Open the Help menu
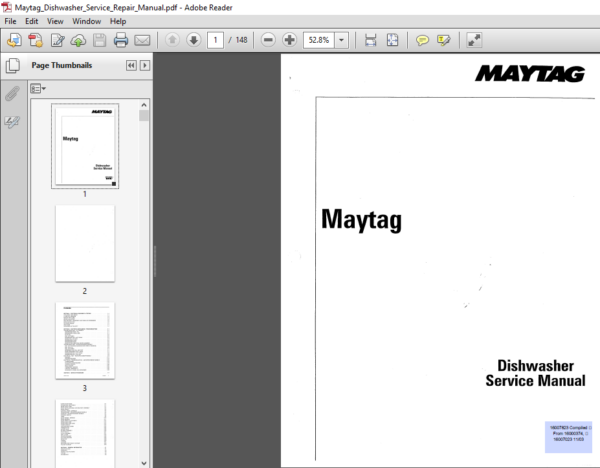600x468 pixels. [x=118, y=21]
